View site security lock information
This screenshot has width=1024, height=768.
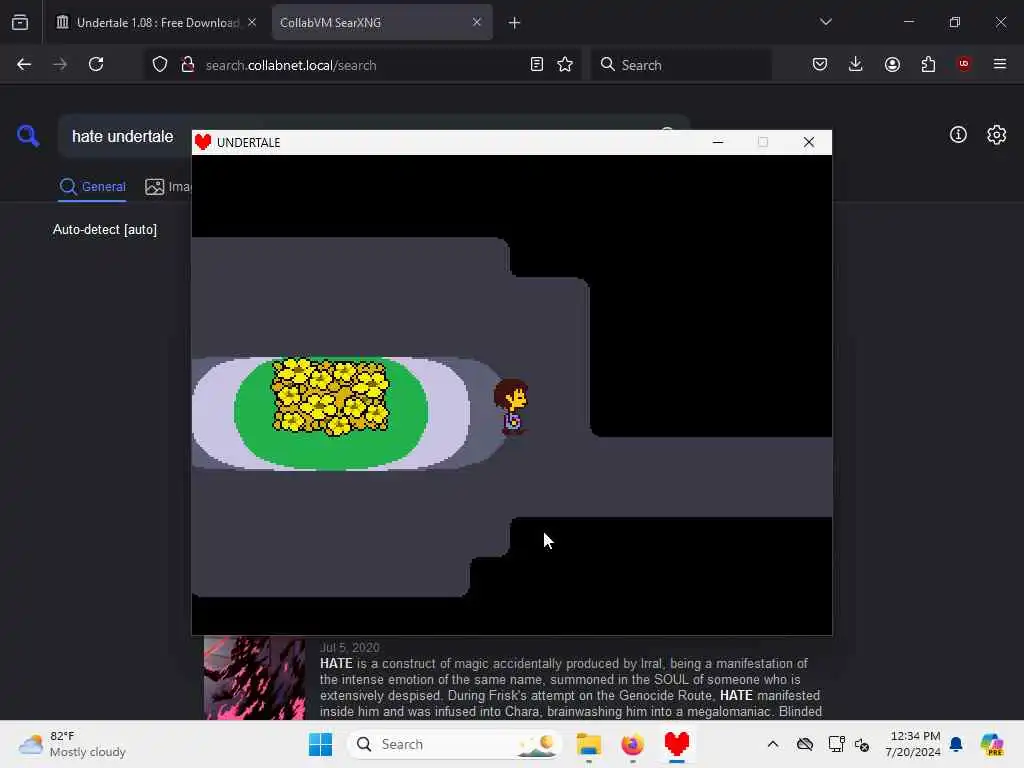(188, 64)
